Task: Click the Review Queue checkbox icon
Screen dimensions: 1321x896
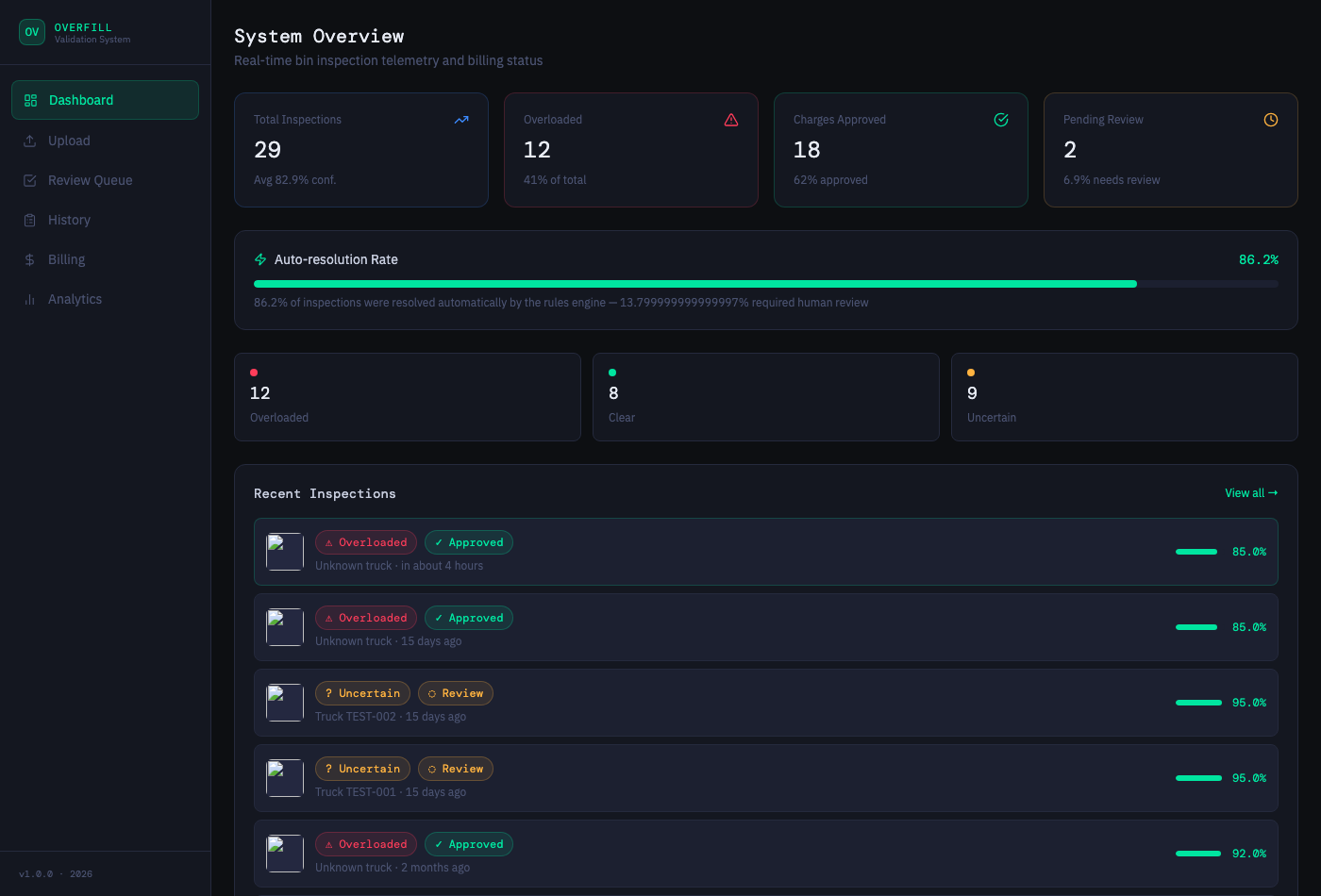Action: (x=30, y=180)
